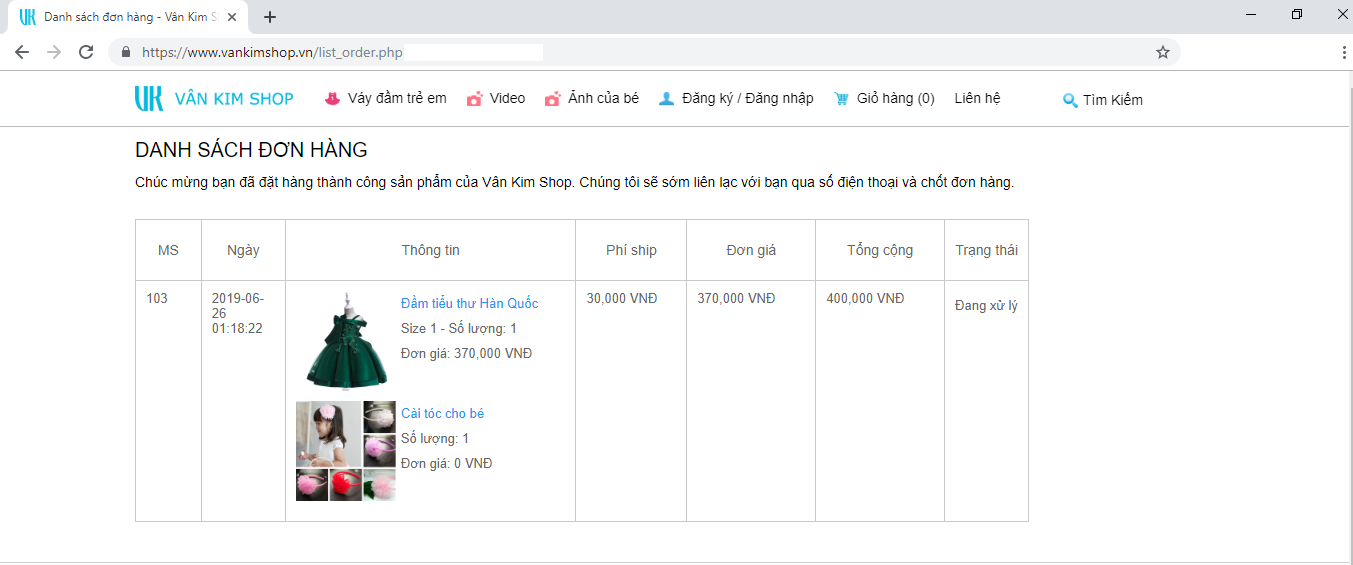This screenshot has height=565, width=1353.
Task: Click the camera icon beside Video
Action: (x=475, y=98)
